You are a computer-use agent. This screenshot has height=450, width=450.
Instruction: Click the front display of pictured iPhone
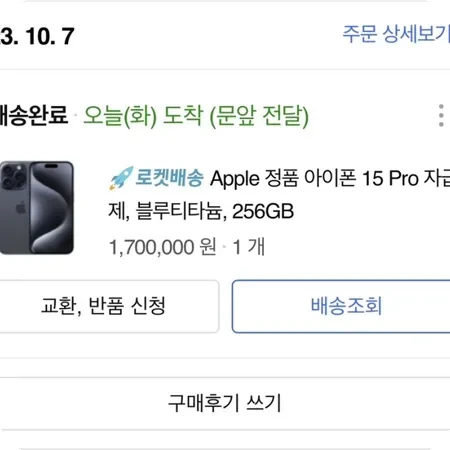[52, 208]
